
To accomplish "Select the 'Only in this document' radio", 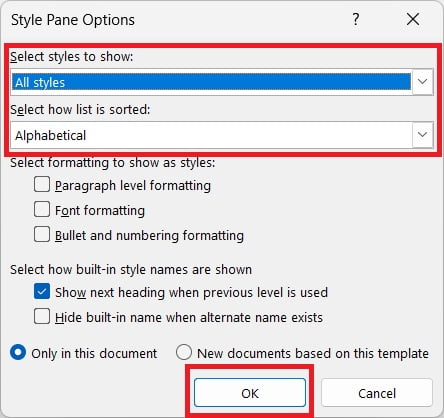I will 18,353.
